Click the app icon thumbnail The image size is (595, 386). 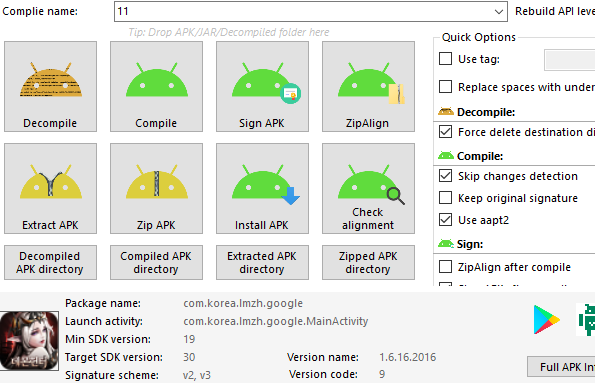(x=29, y=340)
